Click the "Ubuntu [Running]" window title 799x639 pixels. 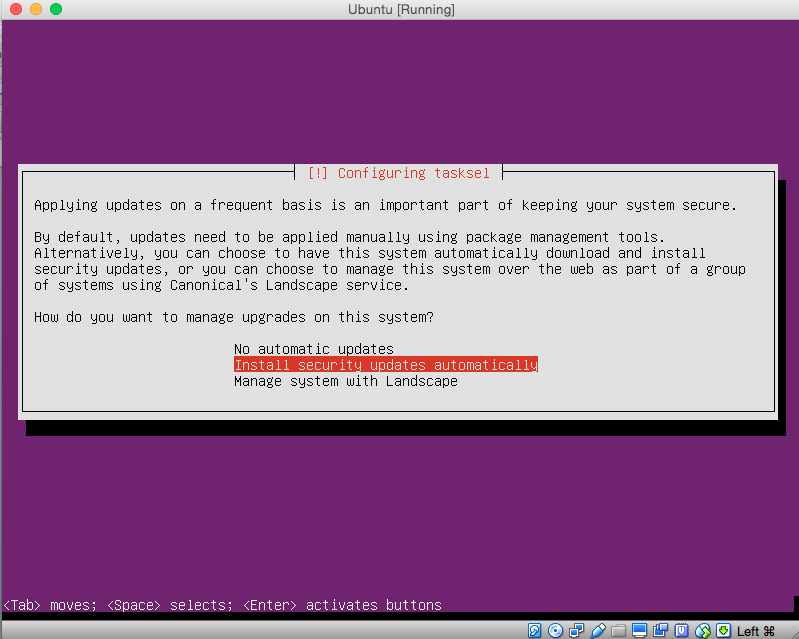[x=400, y=9]
